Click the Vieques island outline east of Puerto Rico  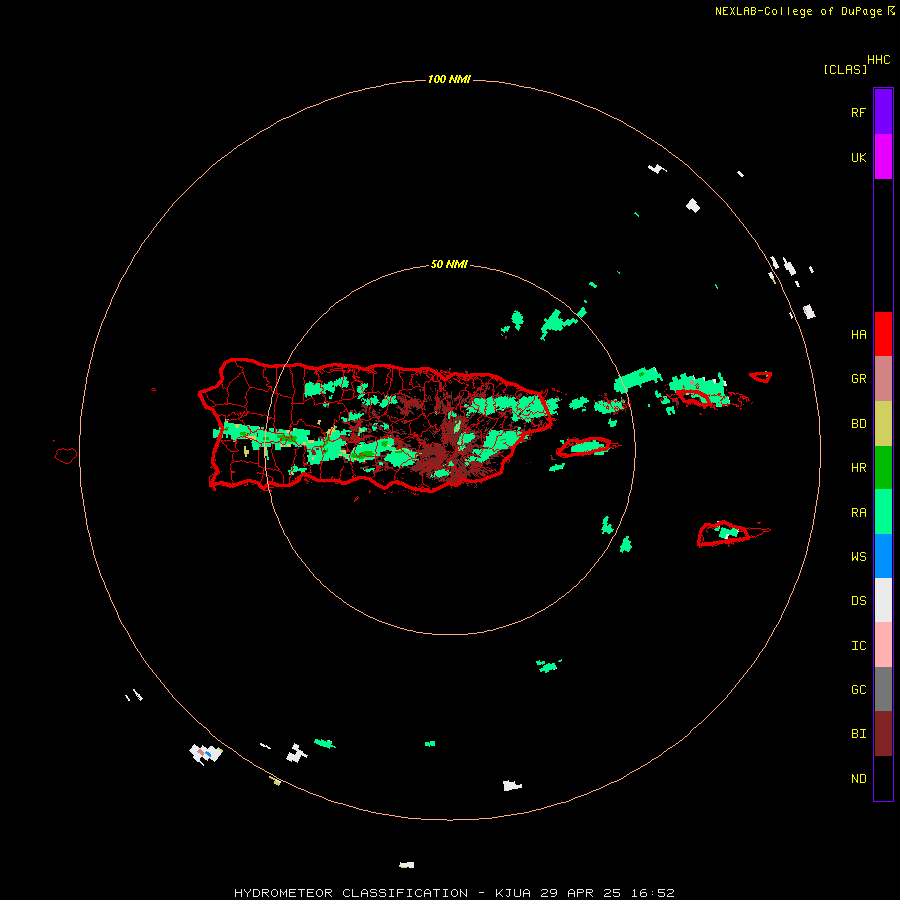[584, 447]
